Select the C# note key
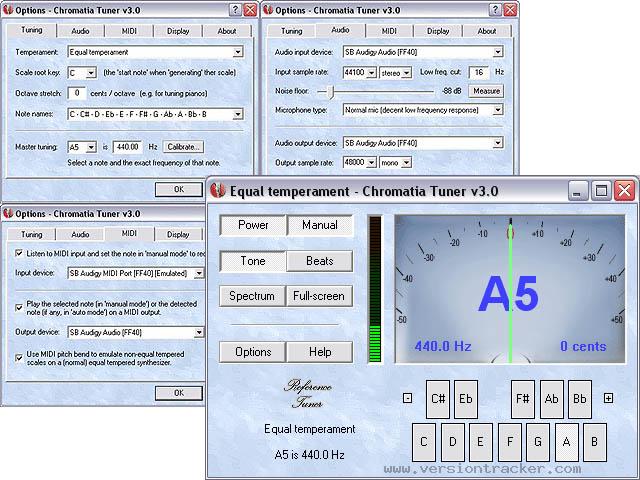 point(438,399)
